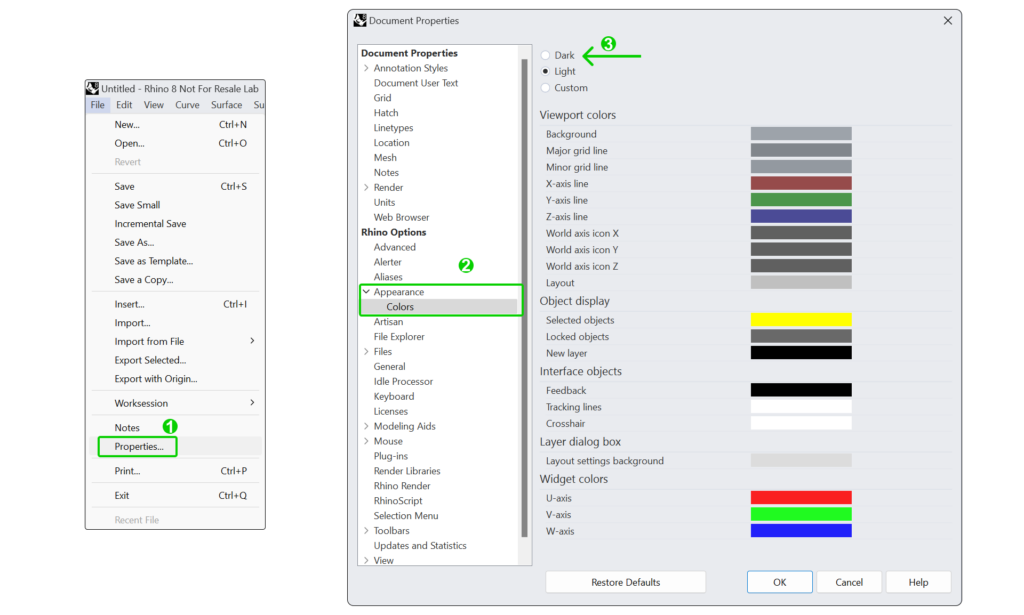Change the W-axis widget color swatch
Image resolution: width=1024 pixels, height=615 pixels.
click(x=801, y=531)
